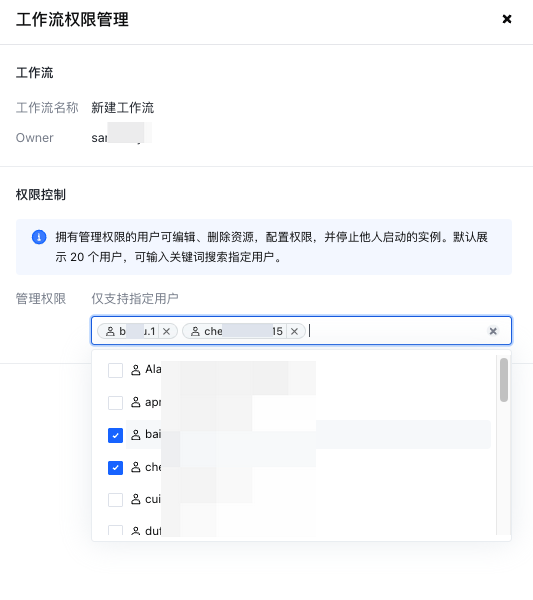Click into the user search input field
Viewport: 533px width, 600px height.
(396, 331)
